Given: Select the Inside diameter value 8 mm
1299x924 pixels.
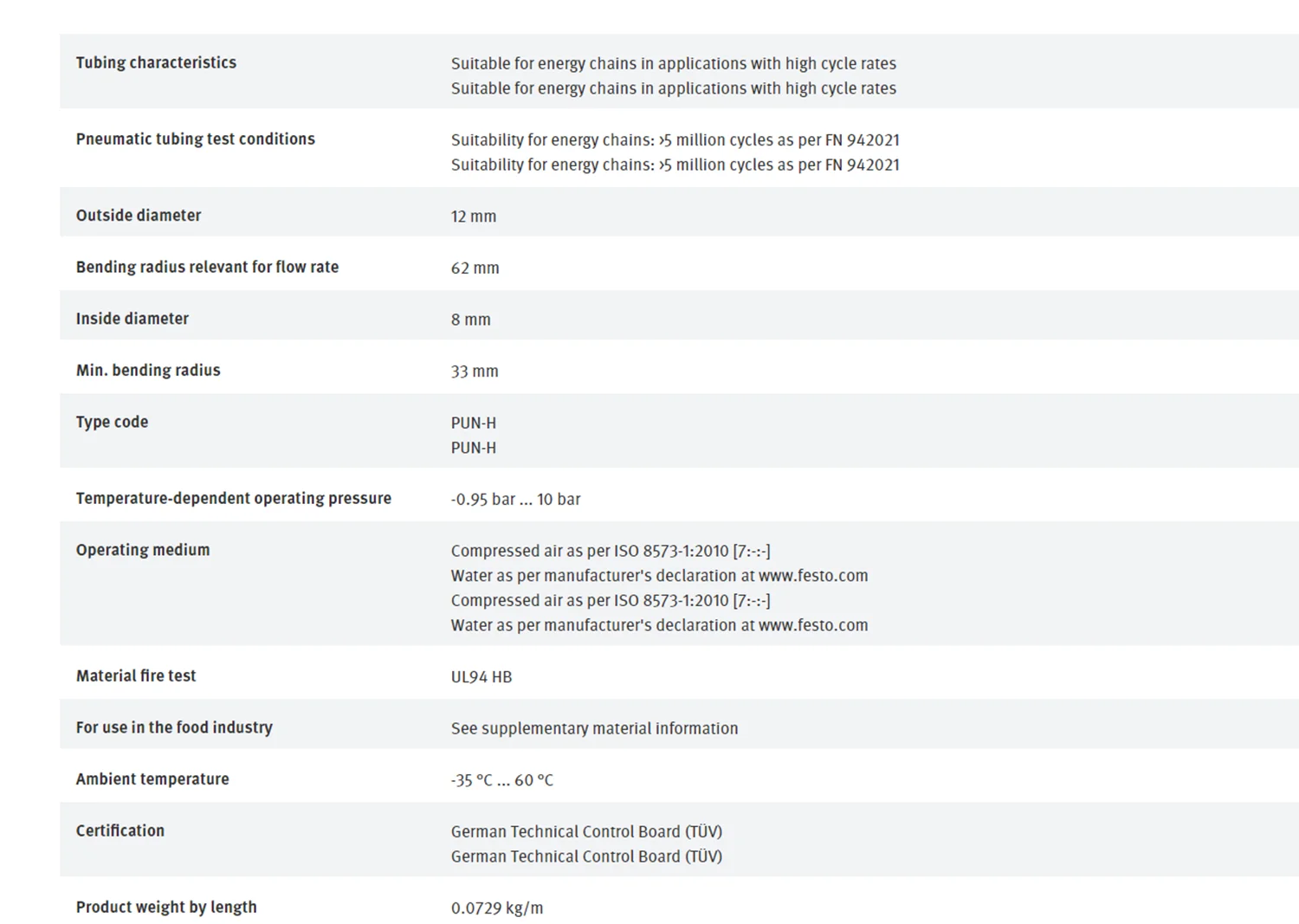Looking at the screenshot, I should coord(470,320).
